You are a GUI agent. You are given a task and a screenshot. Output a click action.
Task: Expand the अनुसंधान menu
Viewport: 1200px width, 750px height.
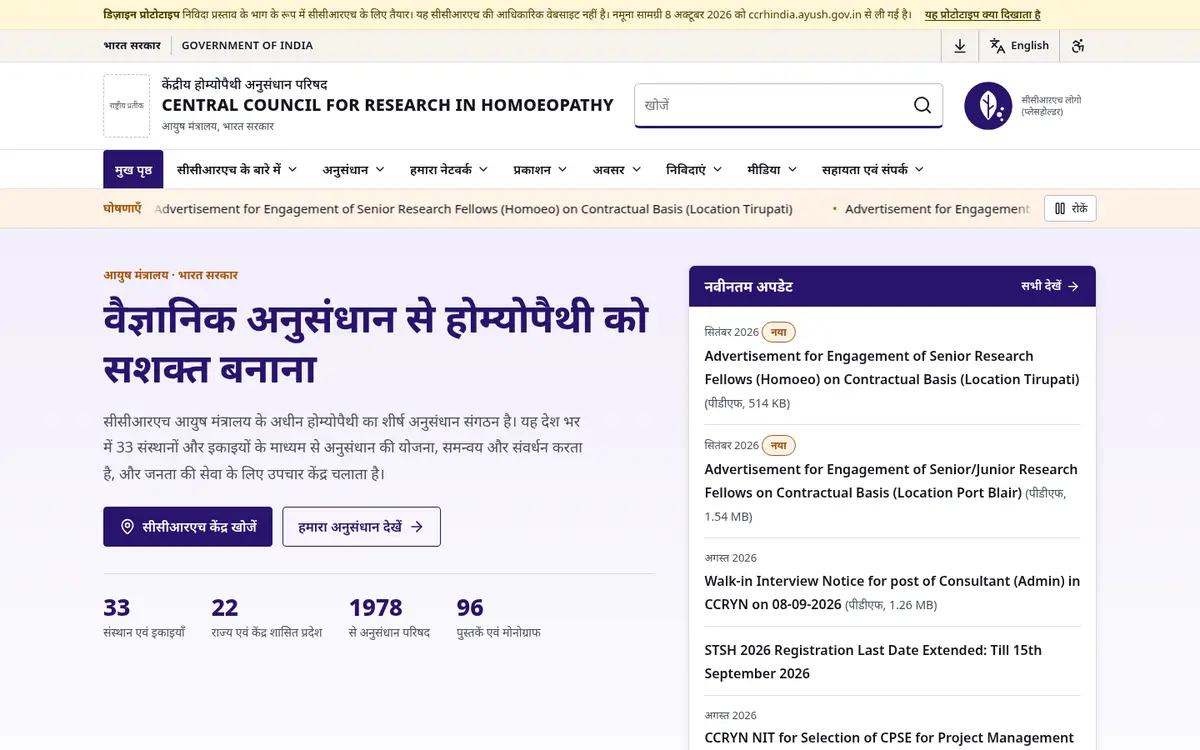coord(353,170)
